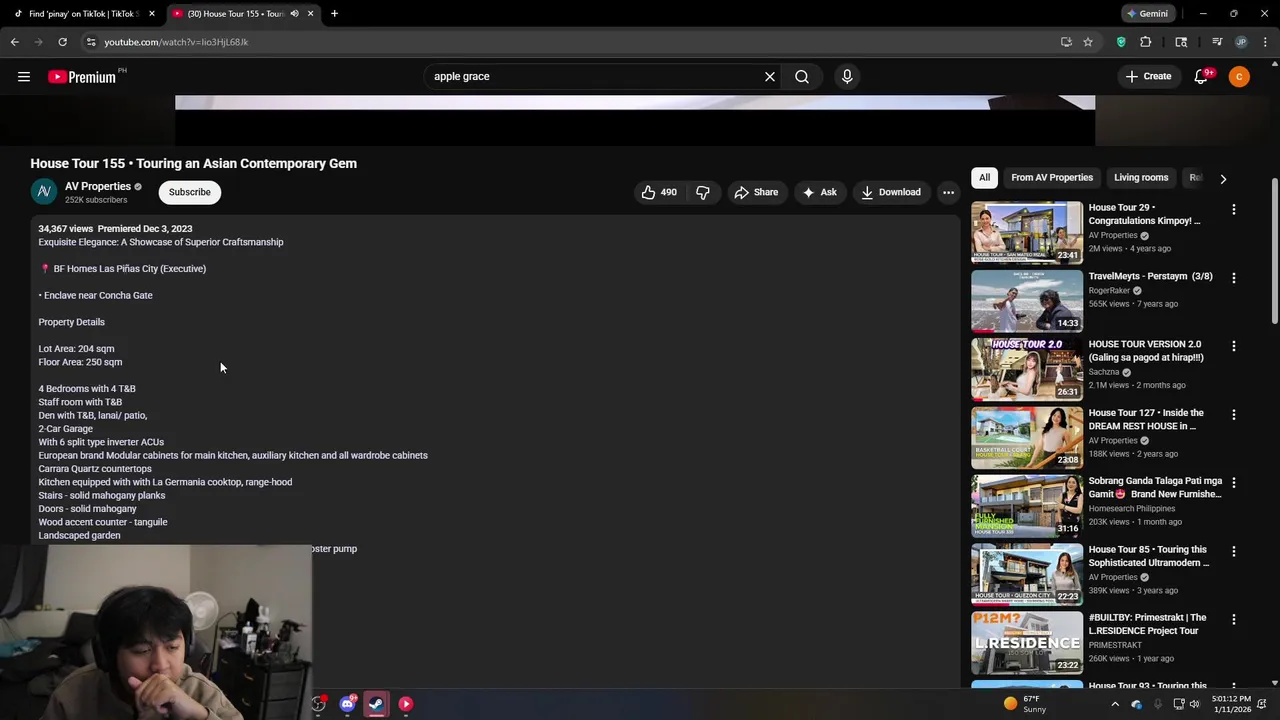The height and width of the screenshot is (720, 1280).
Task: Share this video
Action: pyautogui.click(x=756, y=192)
